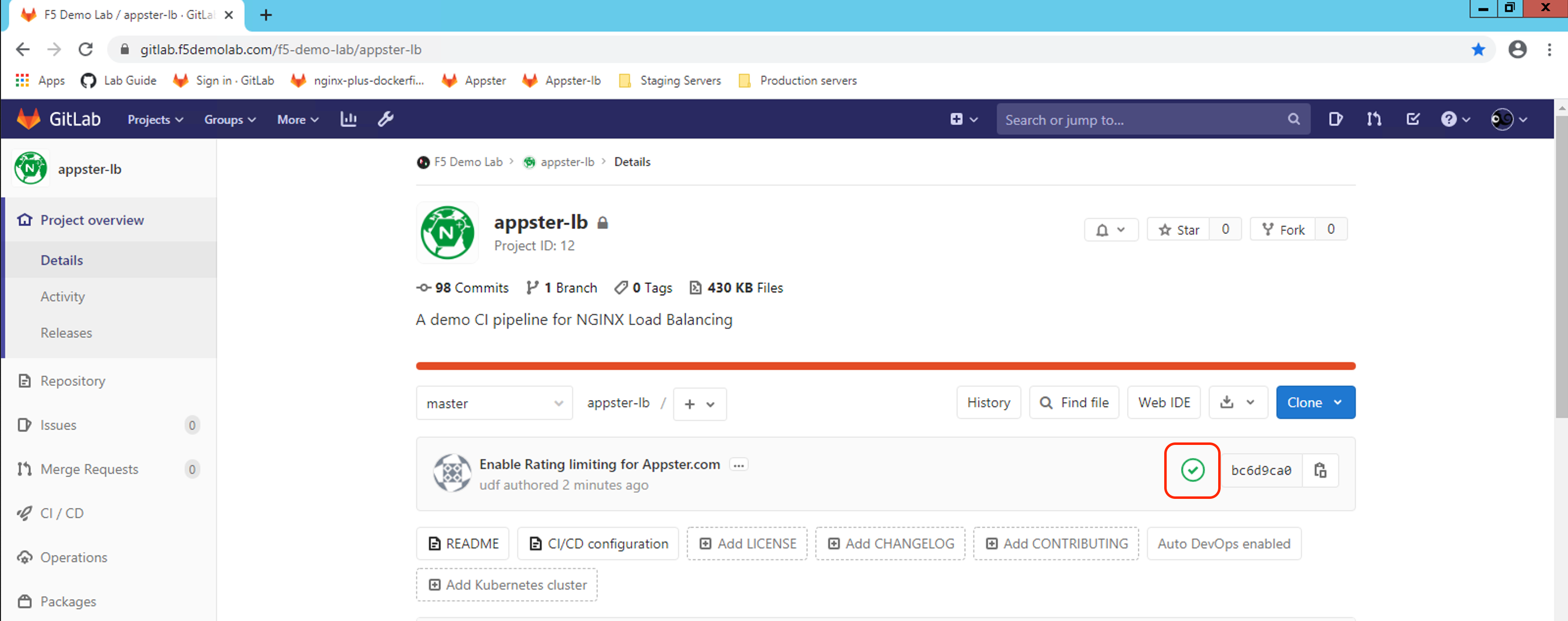Open Merge Requests in sidebar
This screenshot has width=1568, height=621.
point(89,469)
